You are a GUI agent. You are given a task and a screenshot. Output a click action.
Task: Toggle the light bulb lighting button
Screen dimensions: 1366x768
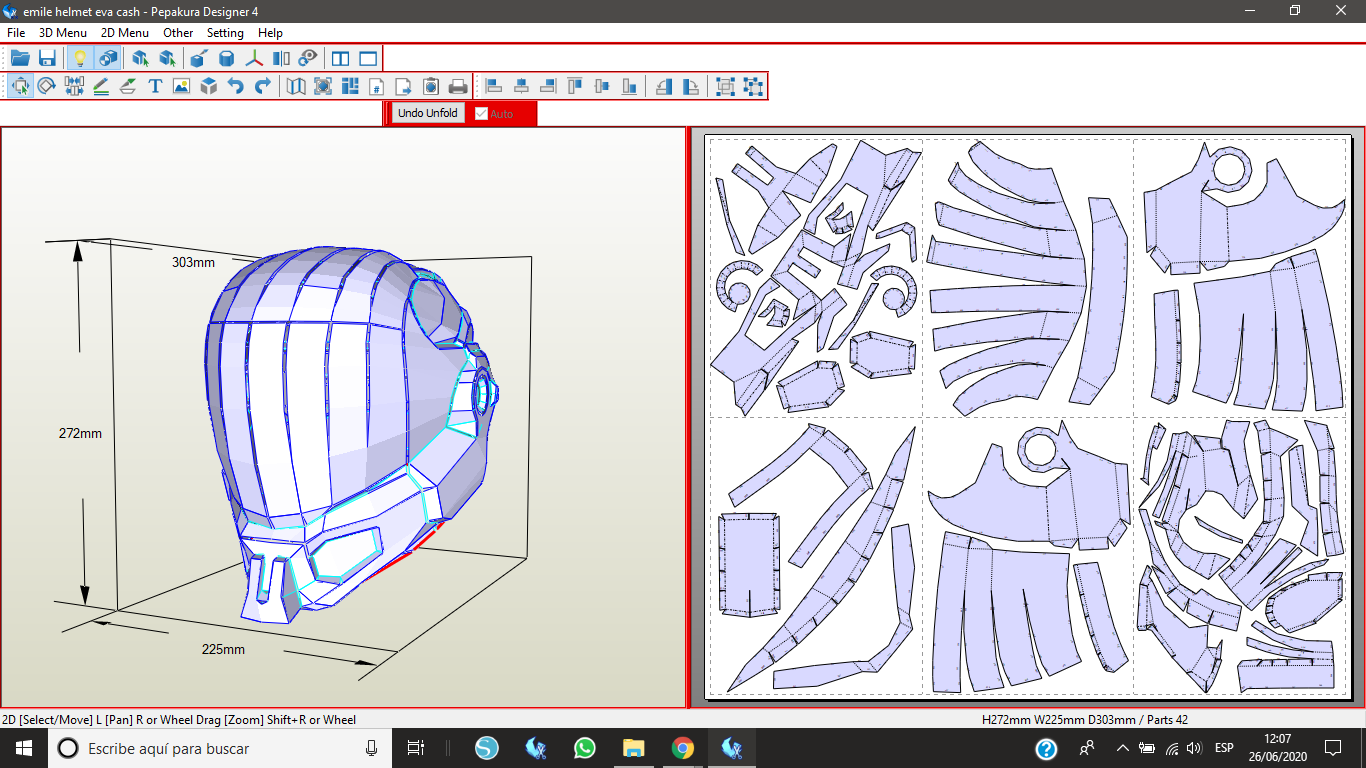pyautogui.click(x=80, y=58)
